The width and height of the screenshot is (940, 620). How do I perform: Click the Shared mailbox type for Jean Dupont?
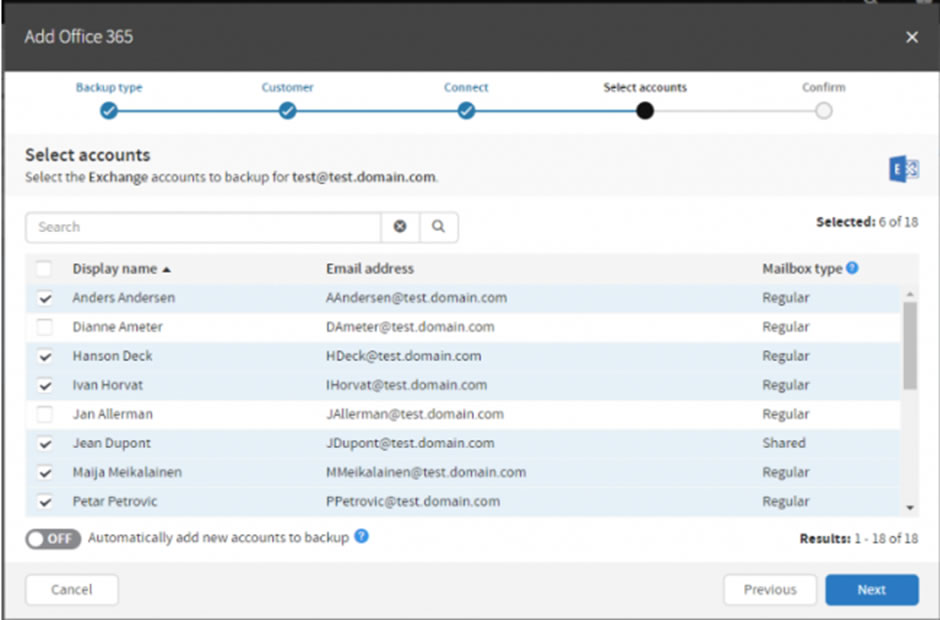784,443
